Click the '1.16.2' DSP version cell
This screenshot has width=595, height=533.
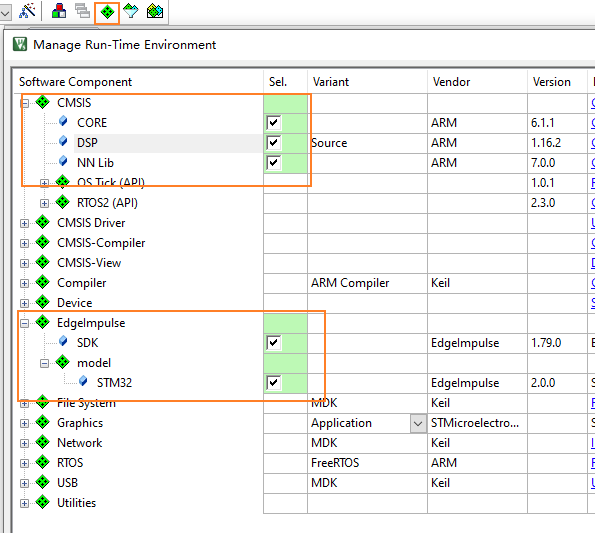coord(557,143)
